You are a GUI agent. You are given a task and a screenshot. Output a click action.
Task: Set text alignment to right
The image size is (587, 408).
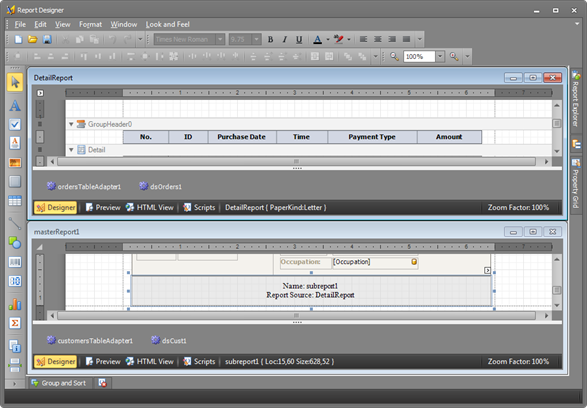(x=392, y=39)
